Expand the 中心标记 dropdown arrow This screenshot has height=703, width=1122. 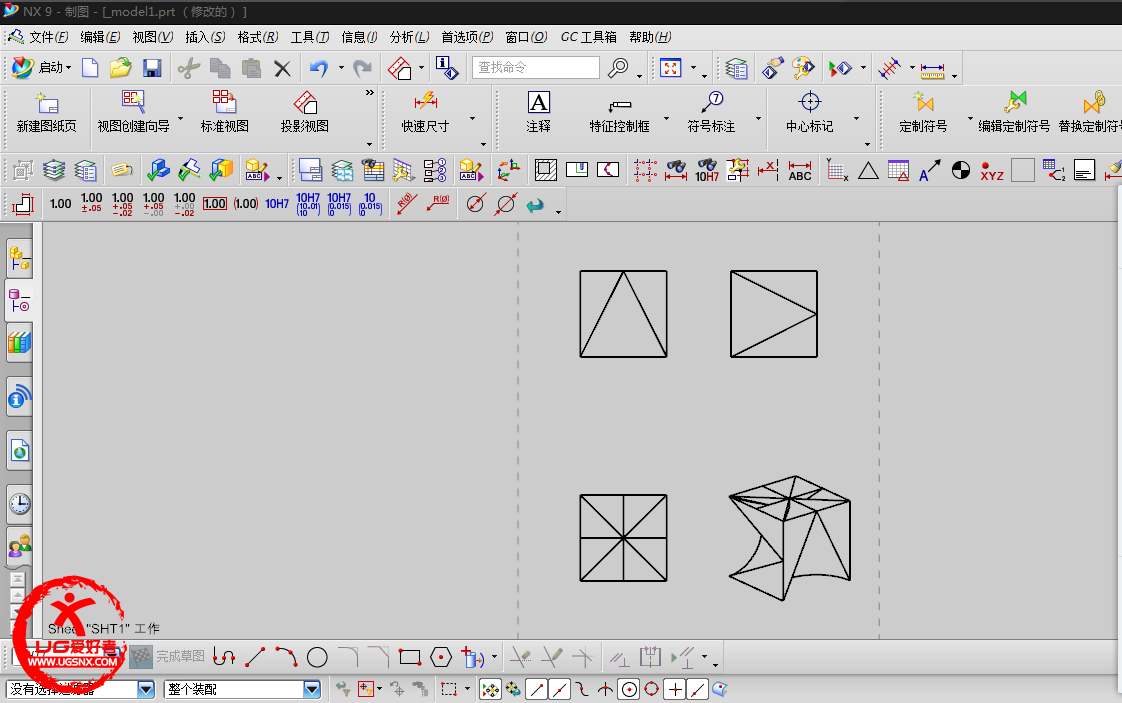pyautogui.click(x=857, y=118)
